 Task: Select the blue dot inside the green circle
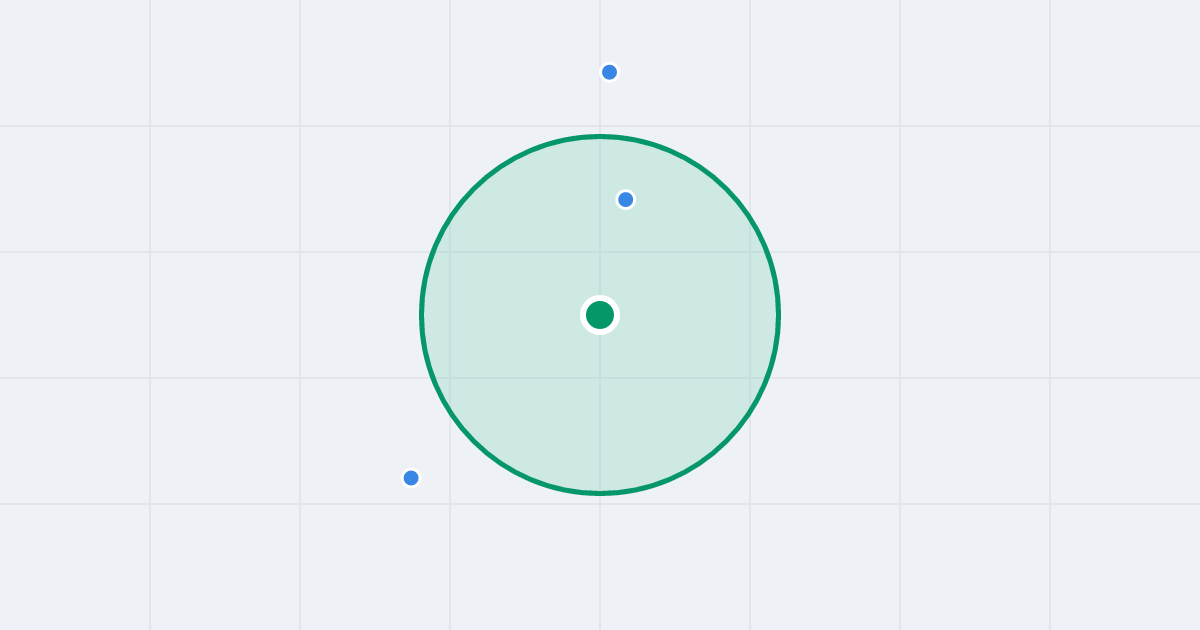[x=626, y=200]
